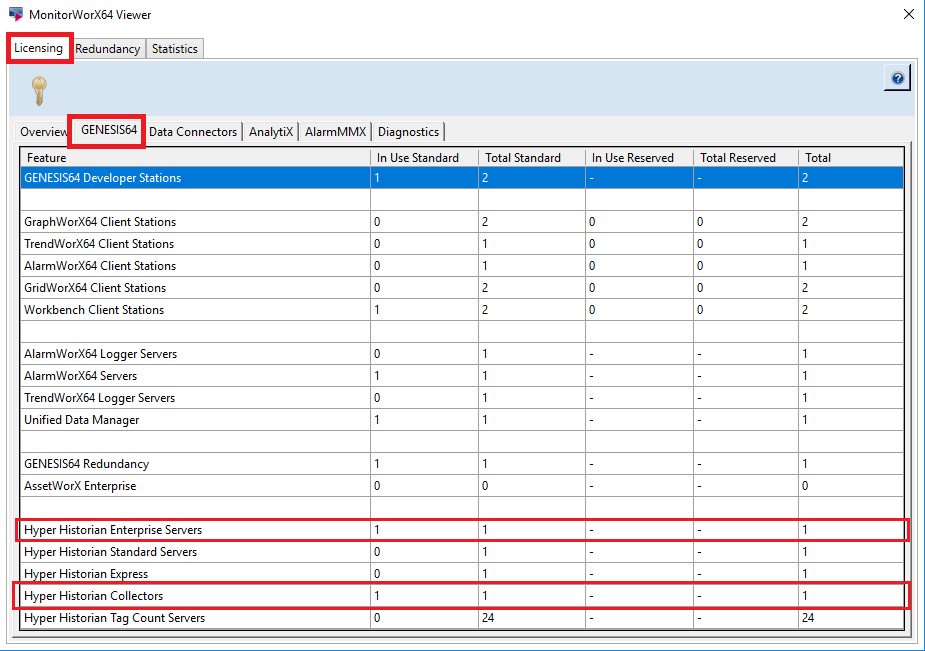Open the Diagnostics sub-tab
This screenshot has height=651, width=925.
(x=408, y=131)
